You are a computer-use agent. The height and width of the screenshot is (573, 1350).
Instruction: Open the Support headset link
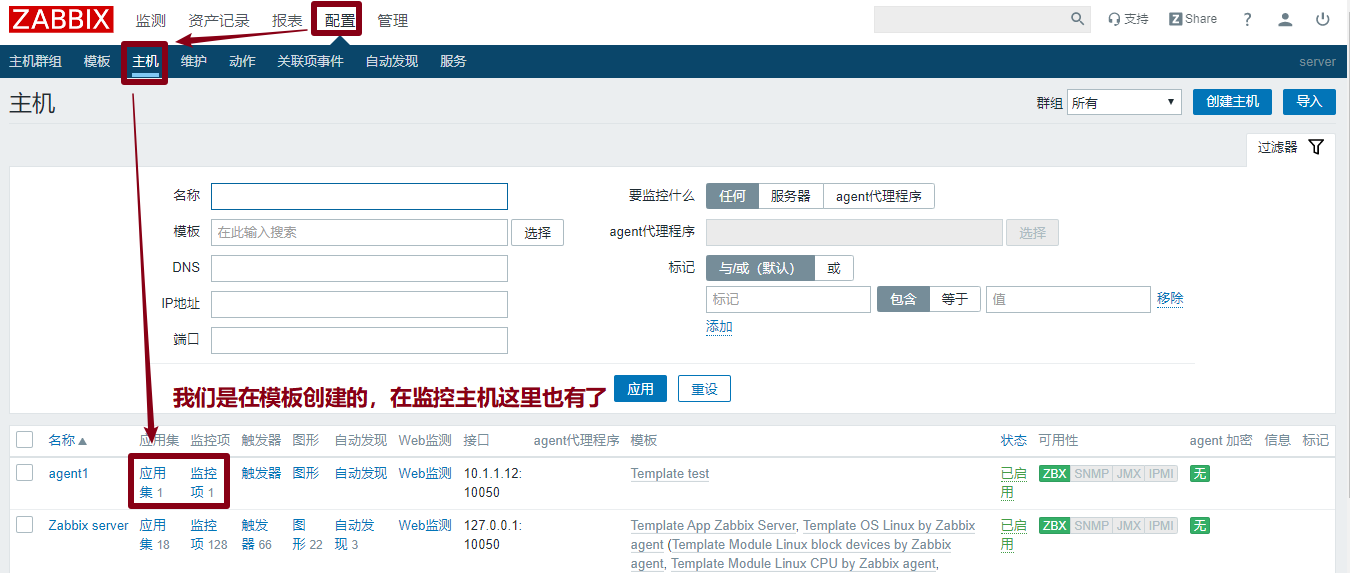coord(1128,19)
